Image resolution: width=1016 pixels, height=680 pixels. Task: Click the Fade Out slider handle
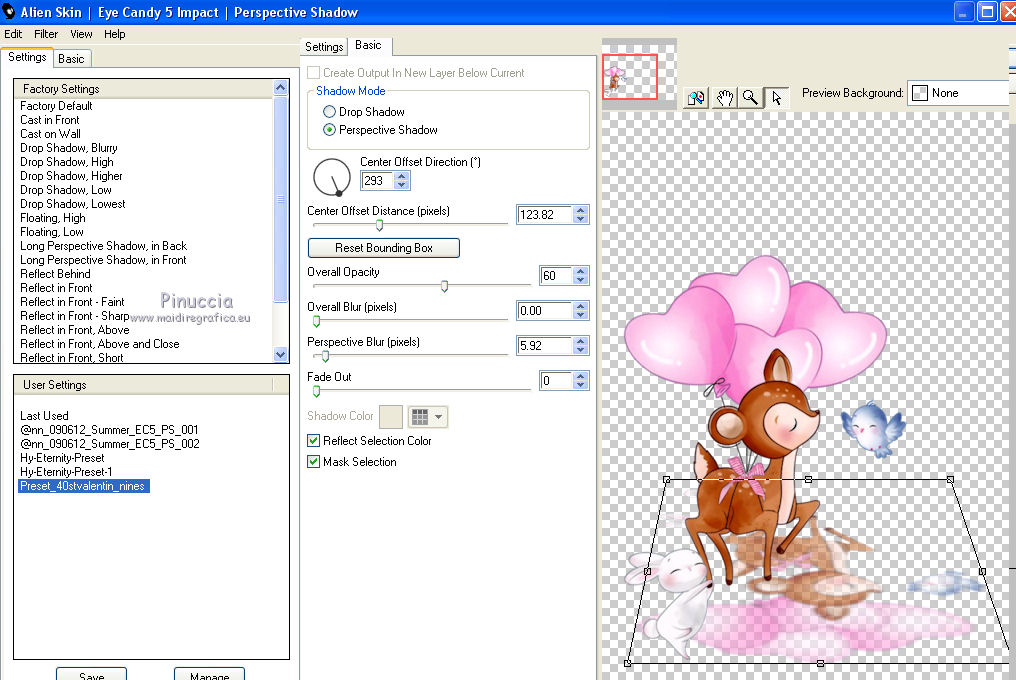tap(317, 392)
